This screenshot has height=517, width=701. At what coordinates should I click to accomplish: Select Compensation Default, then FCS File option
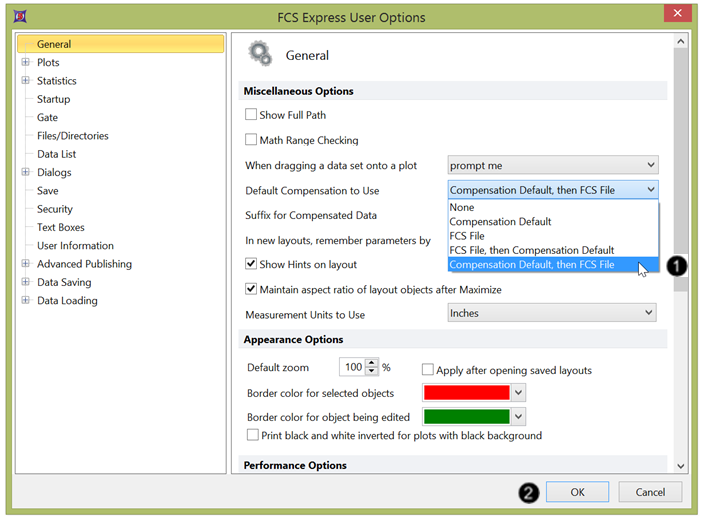pyautogui.click(x=553, y=265)
